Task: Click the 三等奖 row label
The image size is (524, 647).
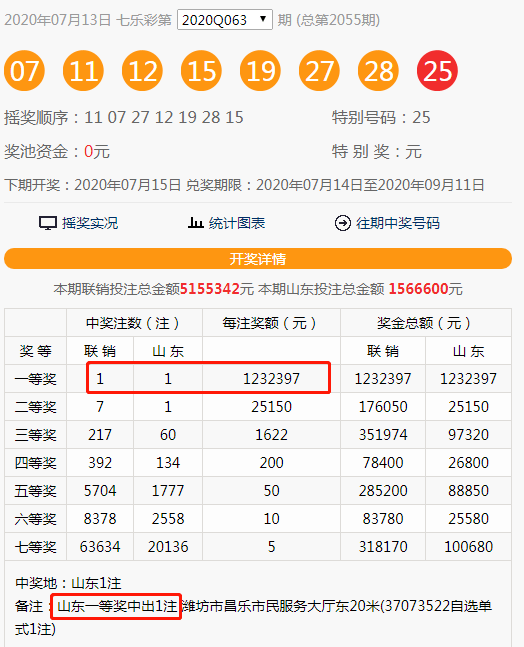Action: [x=35, y=435]
